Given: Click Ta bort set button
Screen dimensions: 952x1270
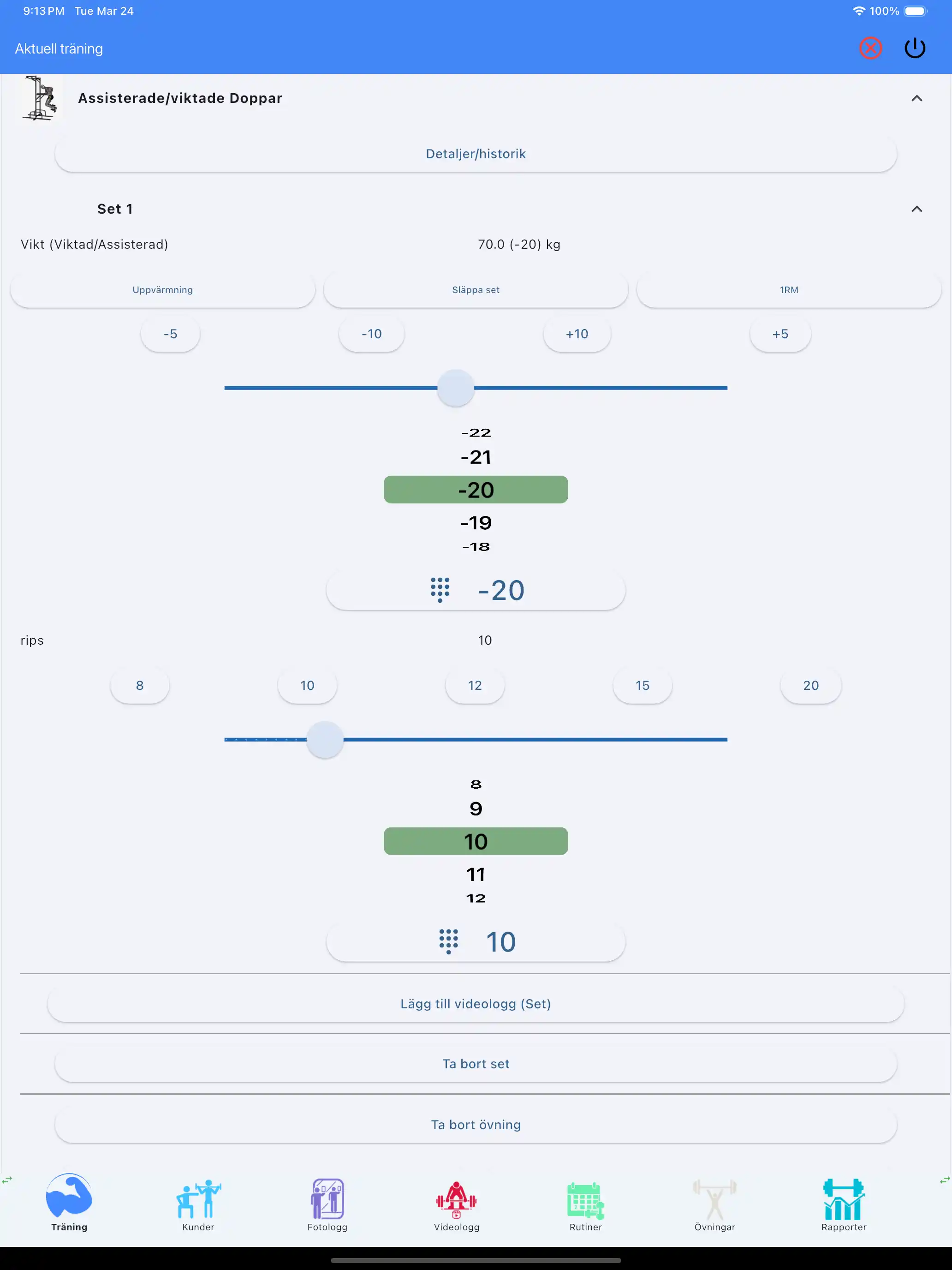Looking at the screenshot, I should [476, 1064].
